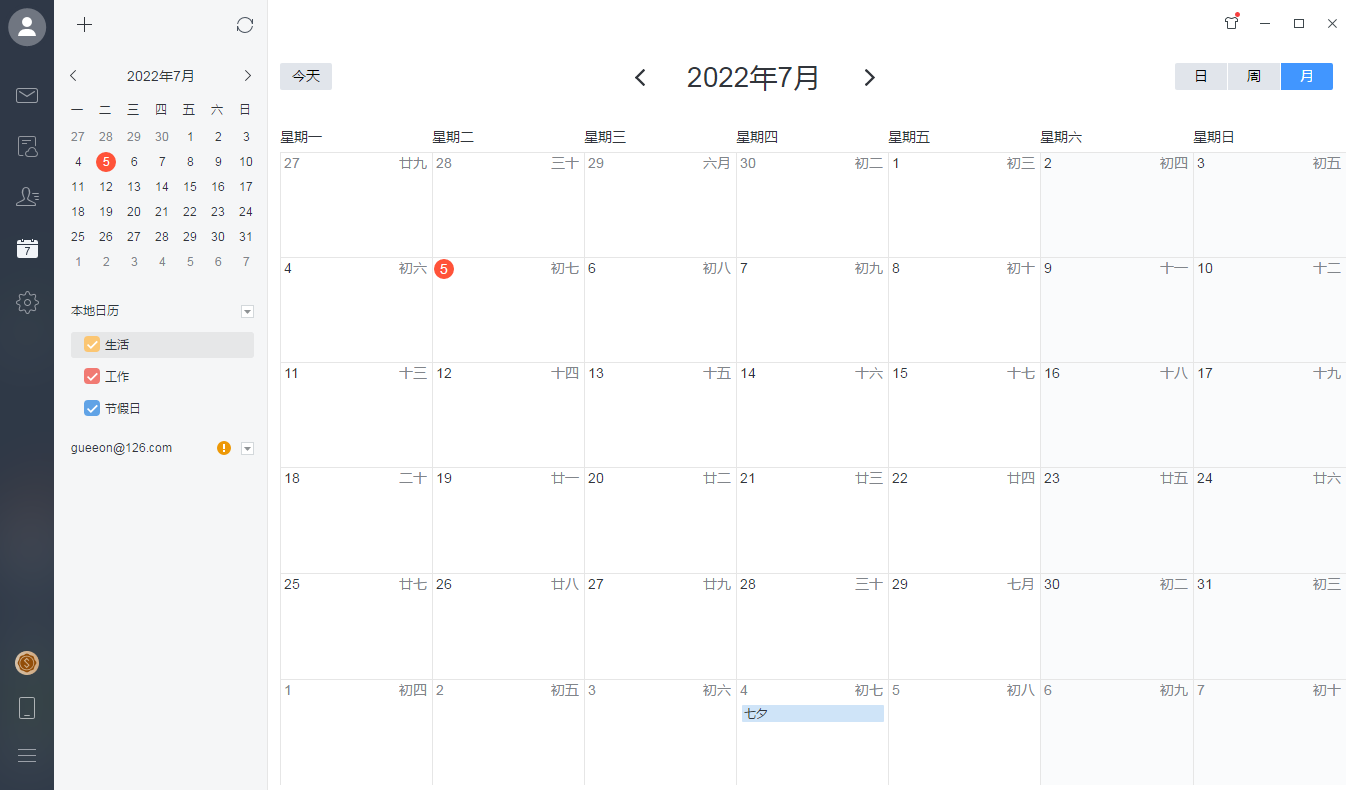Expand the gueeon@126.com account dropdown
Screen dimensions: 1350x790
pyautogui.click(x=247, y=449)
